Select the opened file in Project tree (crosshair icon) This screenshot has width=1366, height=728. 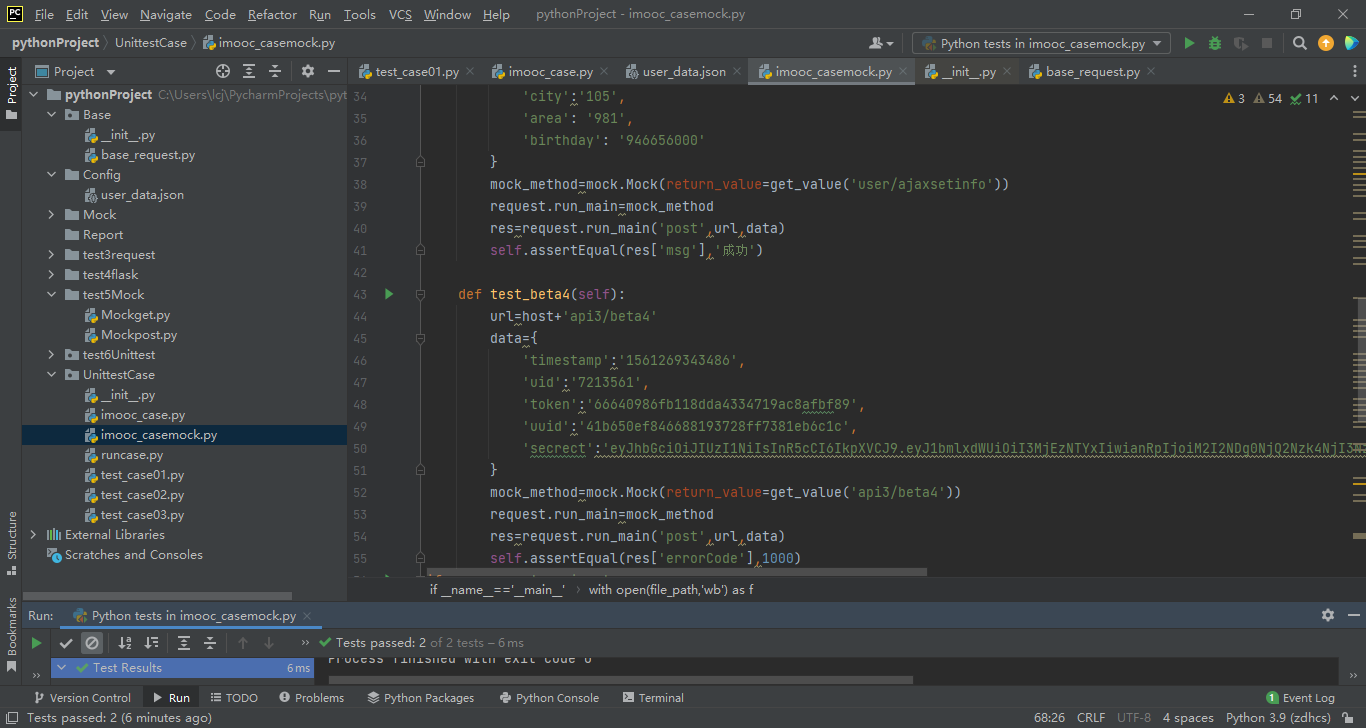click(x=223, y=71)
